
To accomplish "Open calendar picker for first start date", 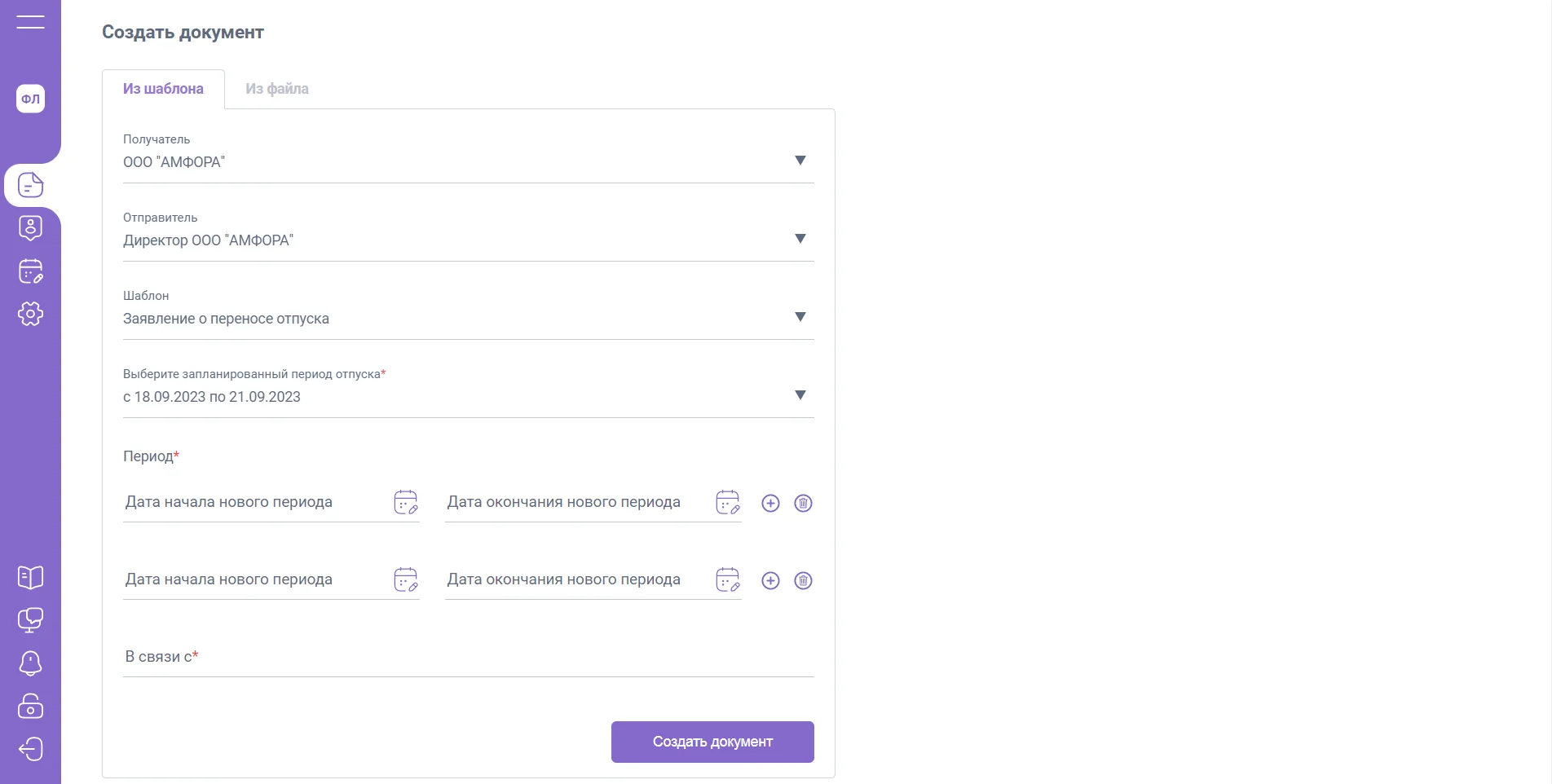I will pyautogui.click(x=405, y=503).
